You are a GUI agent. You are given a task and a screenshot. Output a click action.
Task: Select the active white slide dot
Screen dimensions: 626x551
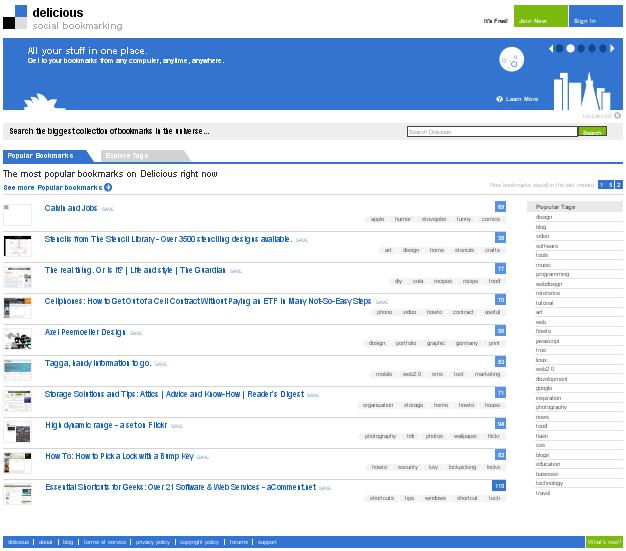[x=571, y=49]
